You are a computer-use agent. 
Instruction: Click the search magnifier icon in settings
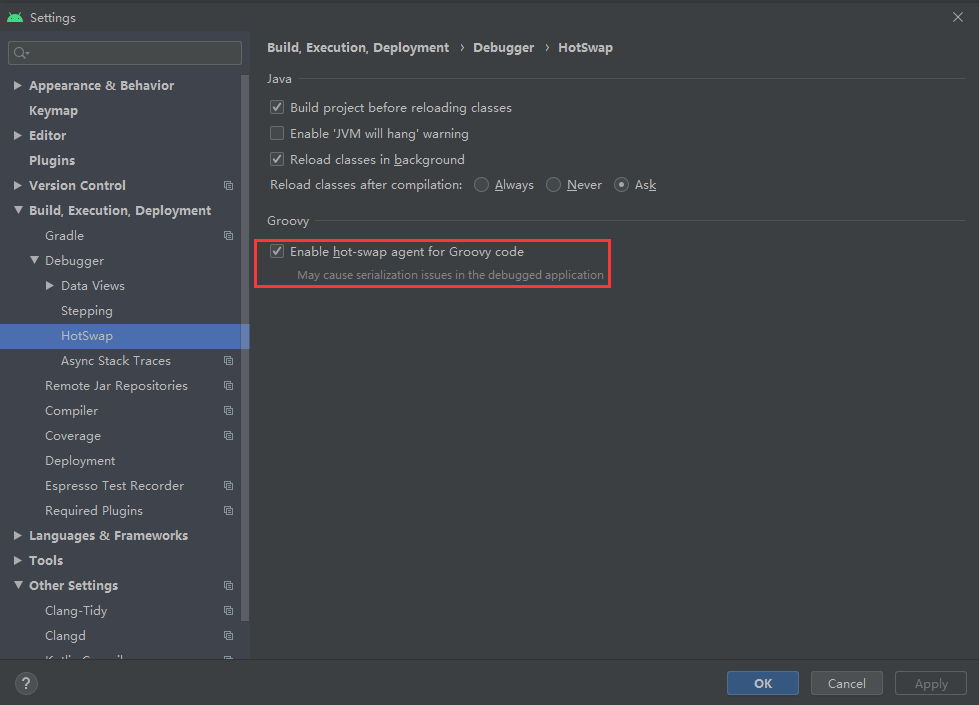tap(21, 53)
